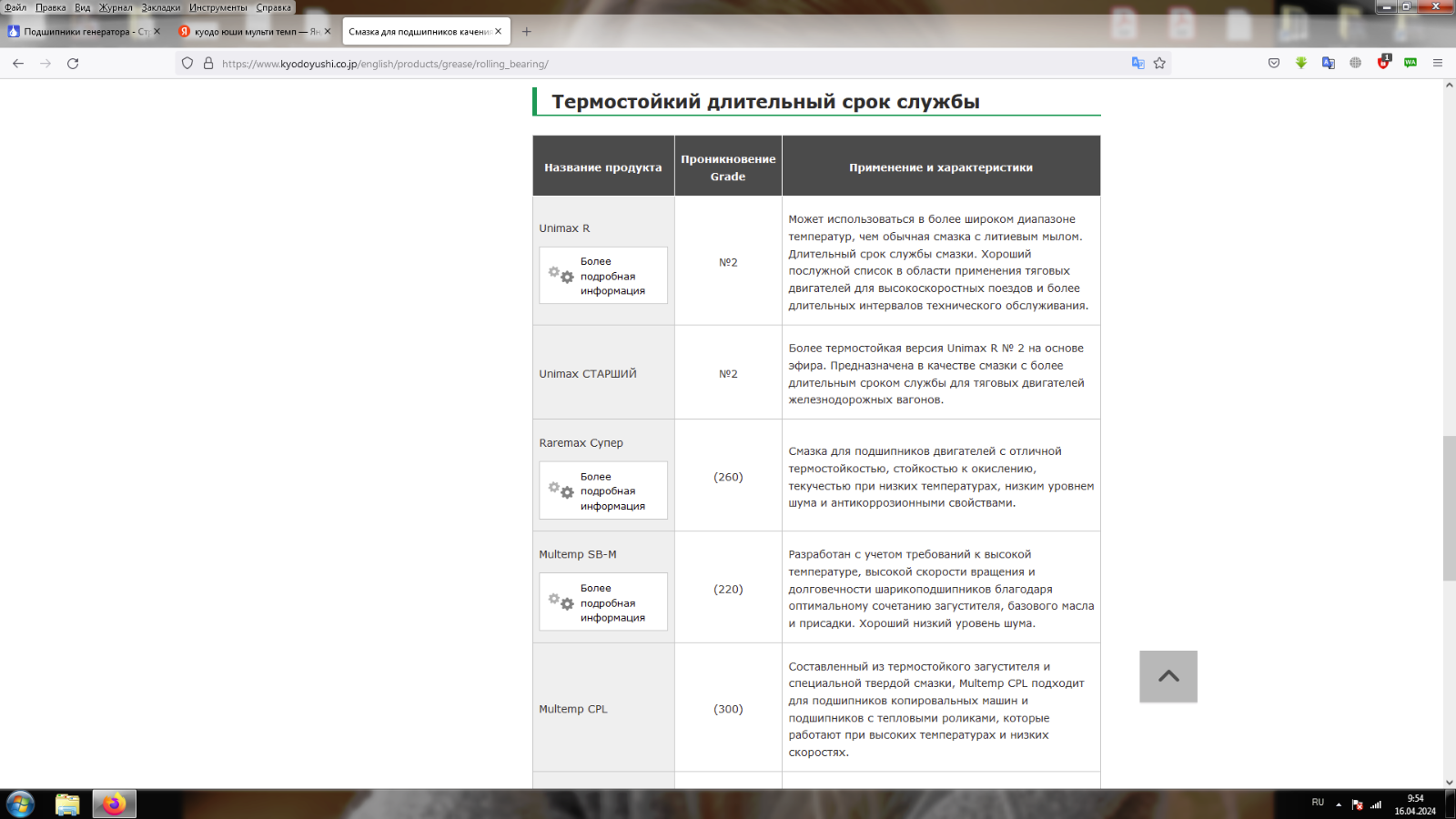Open the uBlock shield extension
The image size is (1456, 819).
click(x=1383, y=63)
